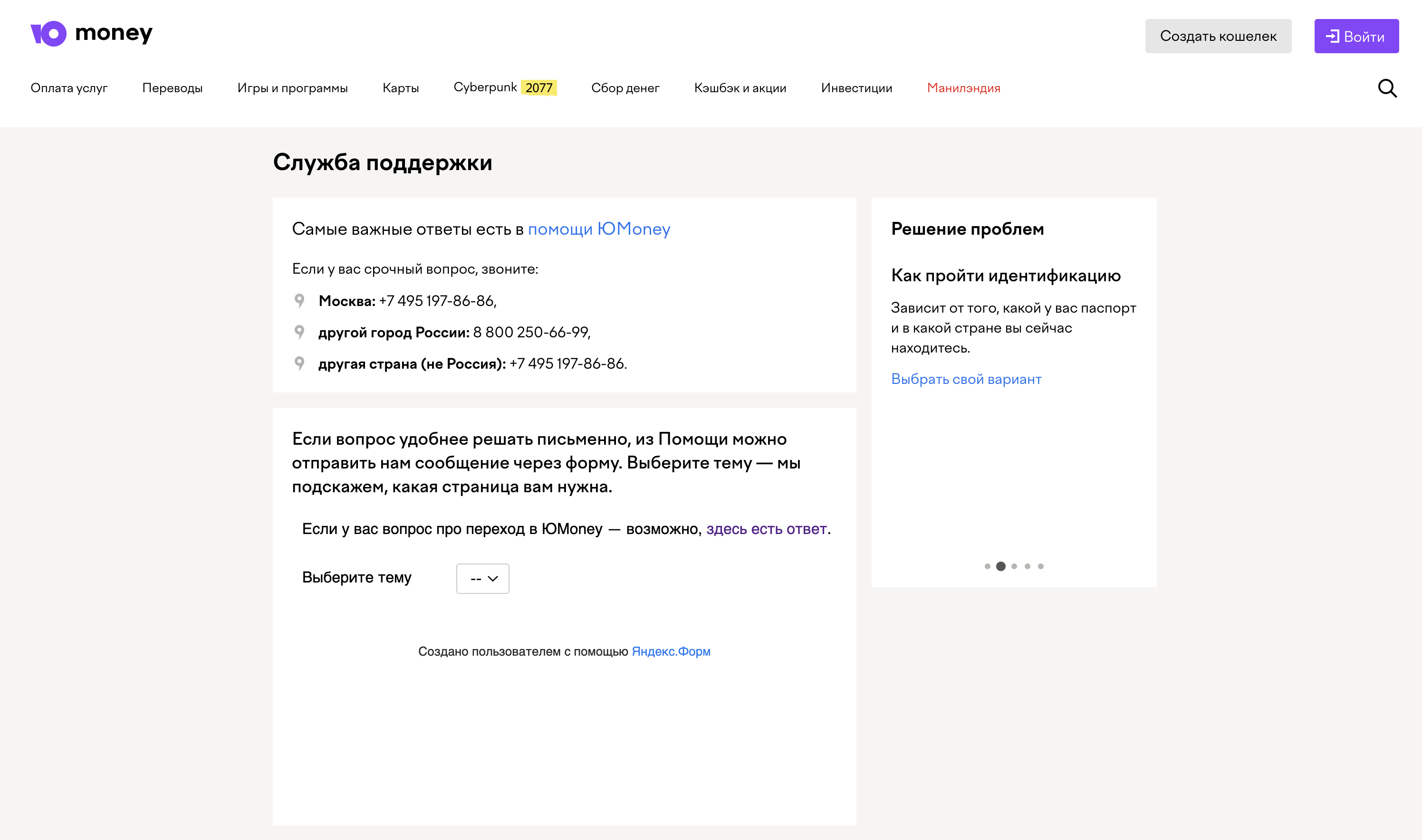Image resolution: width=1422 pixels, height=840 pixels.
Task: Open the red Манилэндия link
Action: [x=963, y=88]
